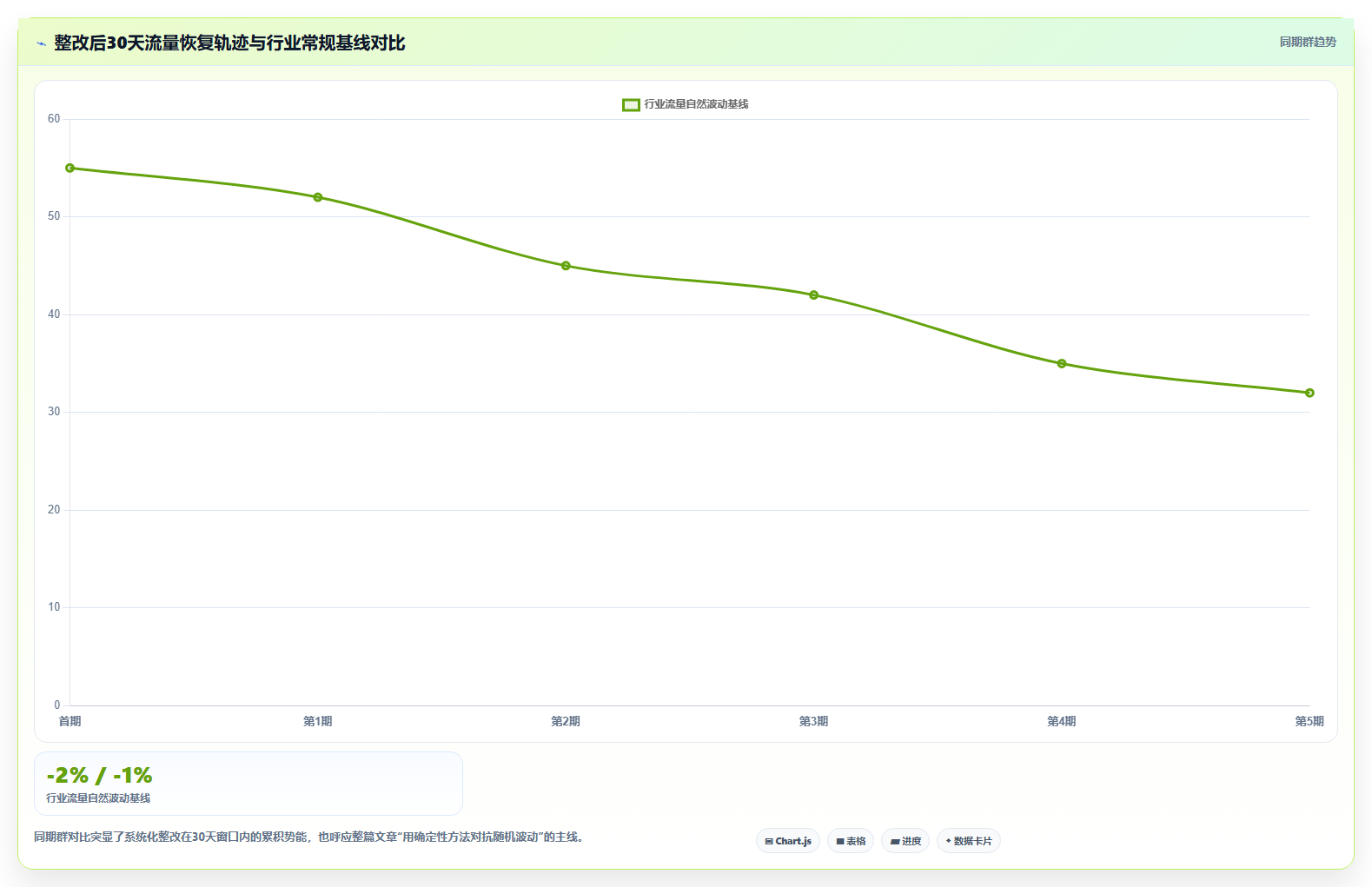The height and width of the screenshot is (887, 1372).
Task: Click the y-axis value 30
Action: click(x=54, y=412)
